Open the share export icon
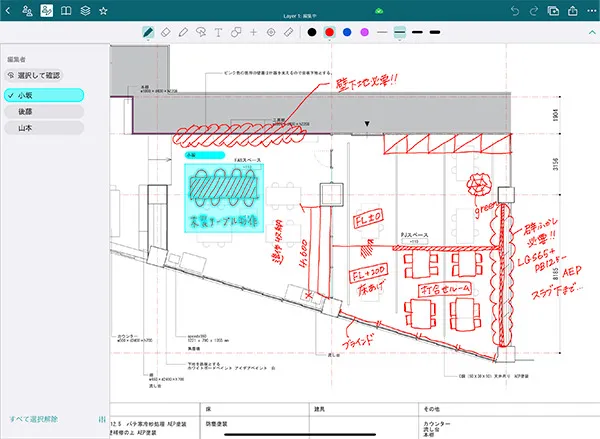 coord(572,11)
